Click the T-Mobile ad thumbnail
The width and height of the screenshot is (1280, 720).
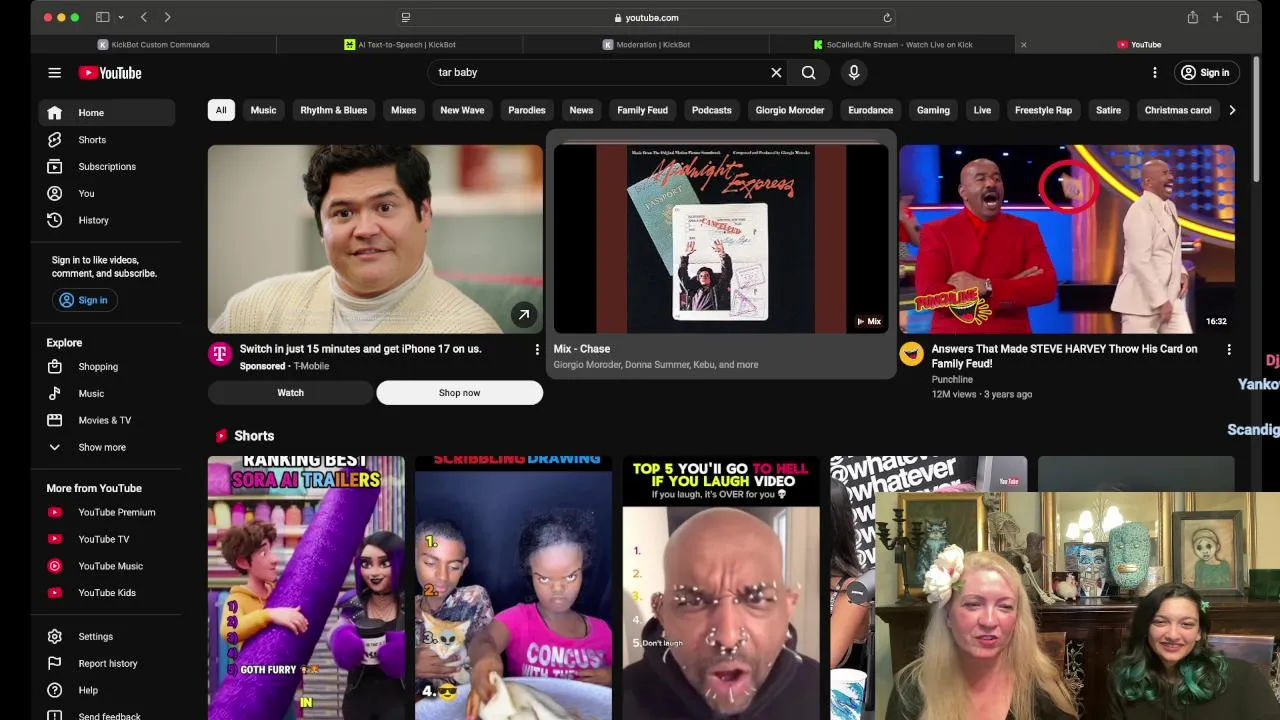point(375,239)
